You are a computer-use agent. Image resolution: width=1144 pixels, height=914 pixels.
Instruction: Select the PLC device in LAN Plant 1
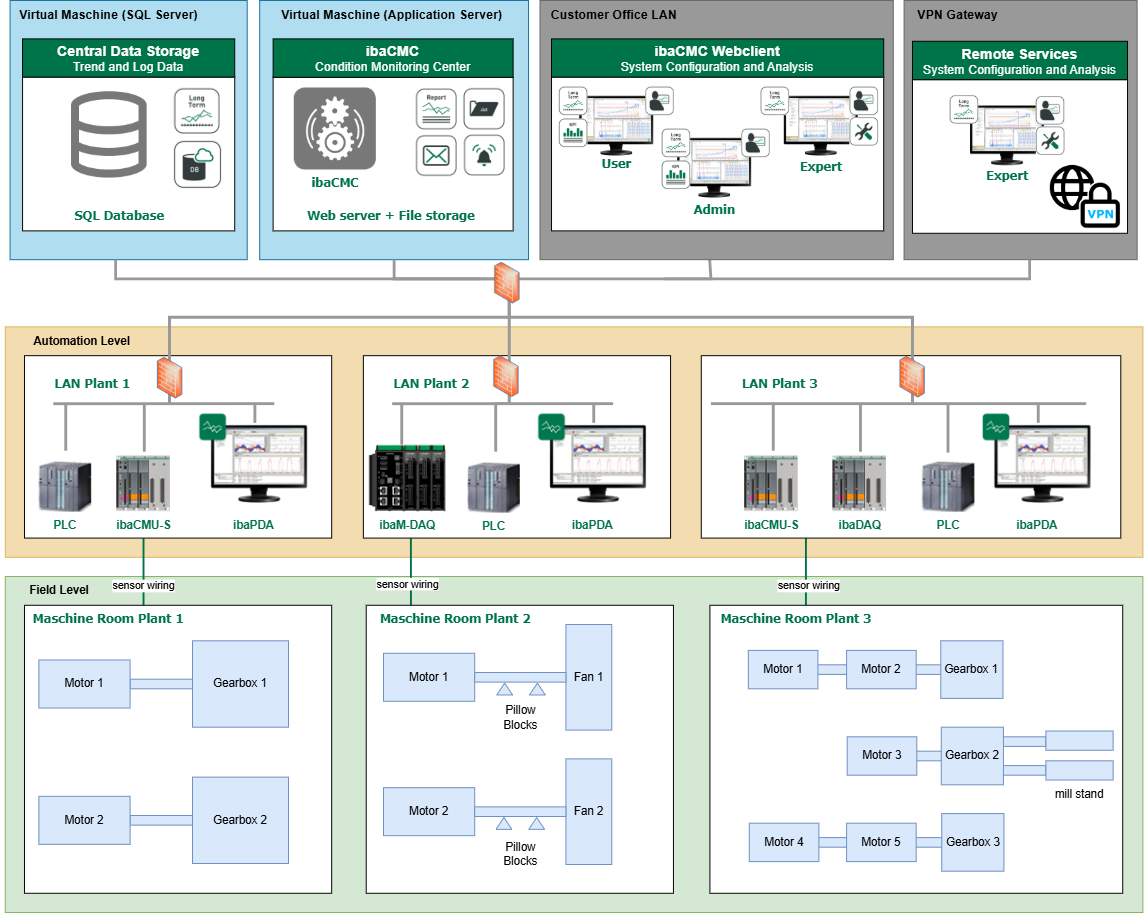click(x=65, y=487)
